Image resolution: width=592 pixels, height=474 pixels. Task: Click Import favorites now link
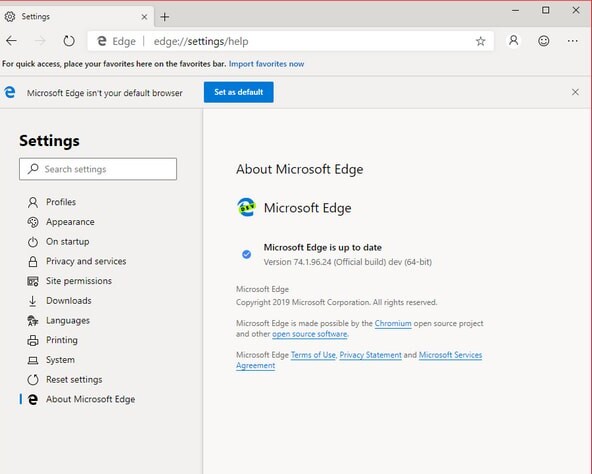pyautogui.click(x=266, y=64)
